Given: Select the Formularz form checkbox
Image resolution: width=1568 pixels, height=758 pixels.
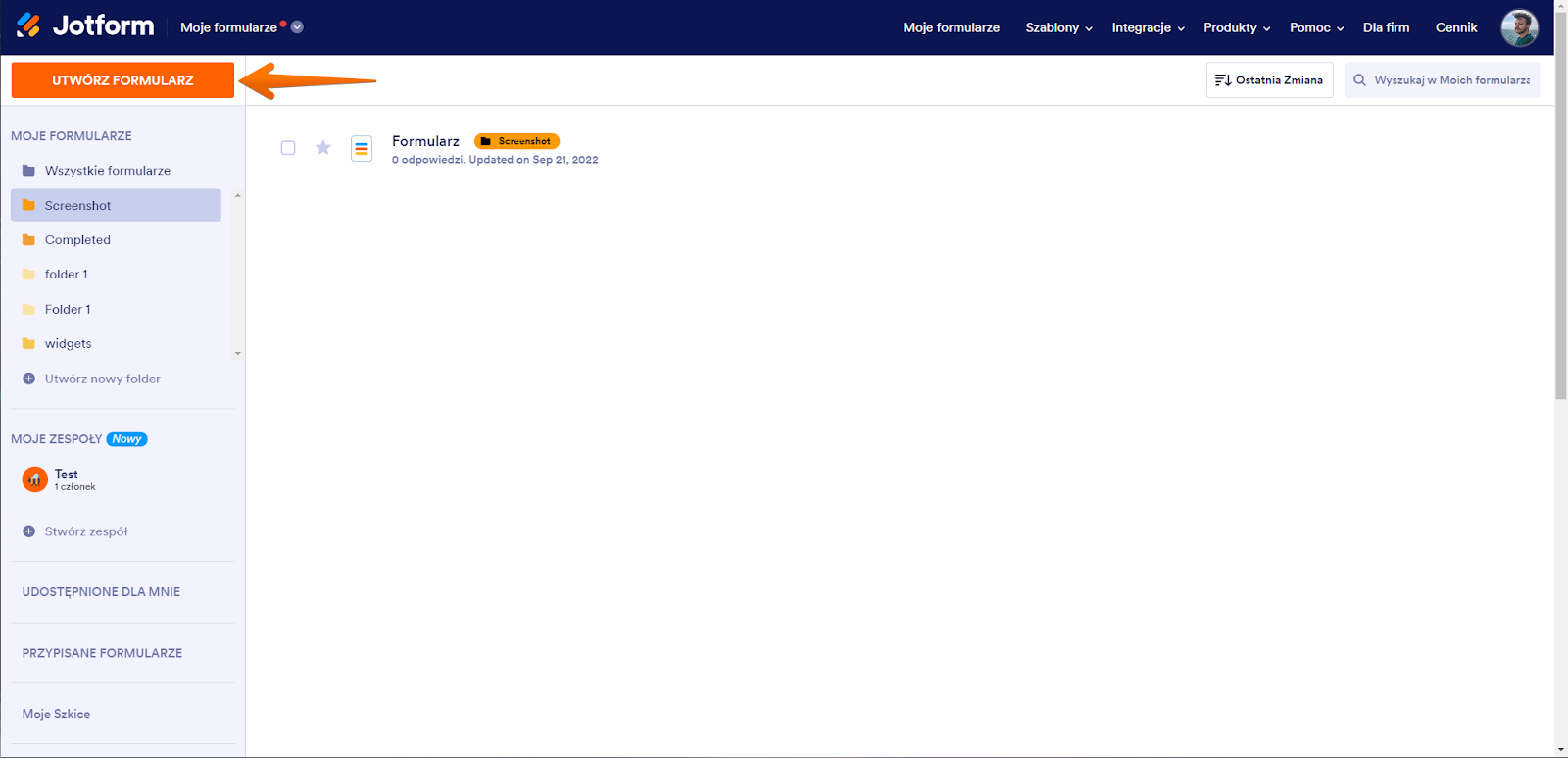Looking at the screenshot, I should (x=288, y=148).
